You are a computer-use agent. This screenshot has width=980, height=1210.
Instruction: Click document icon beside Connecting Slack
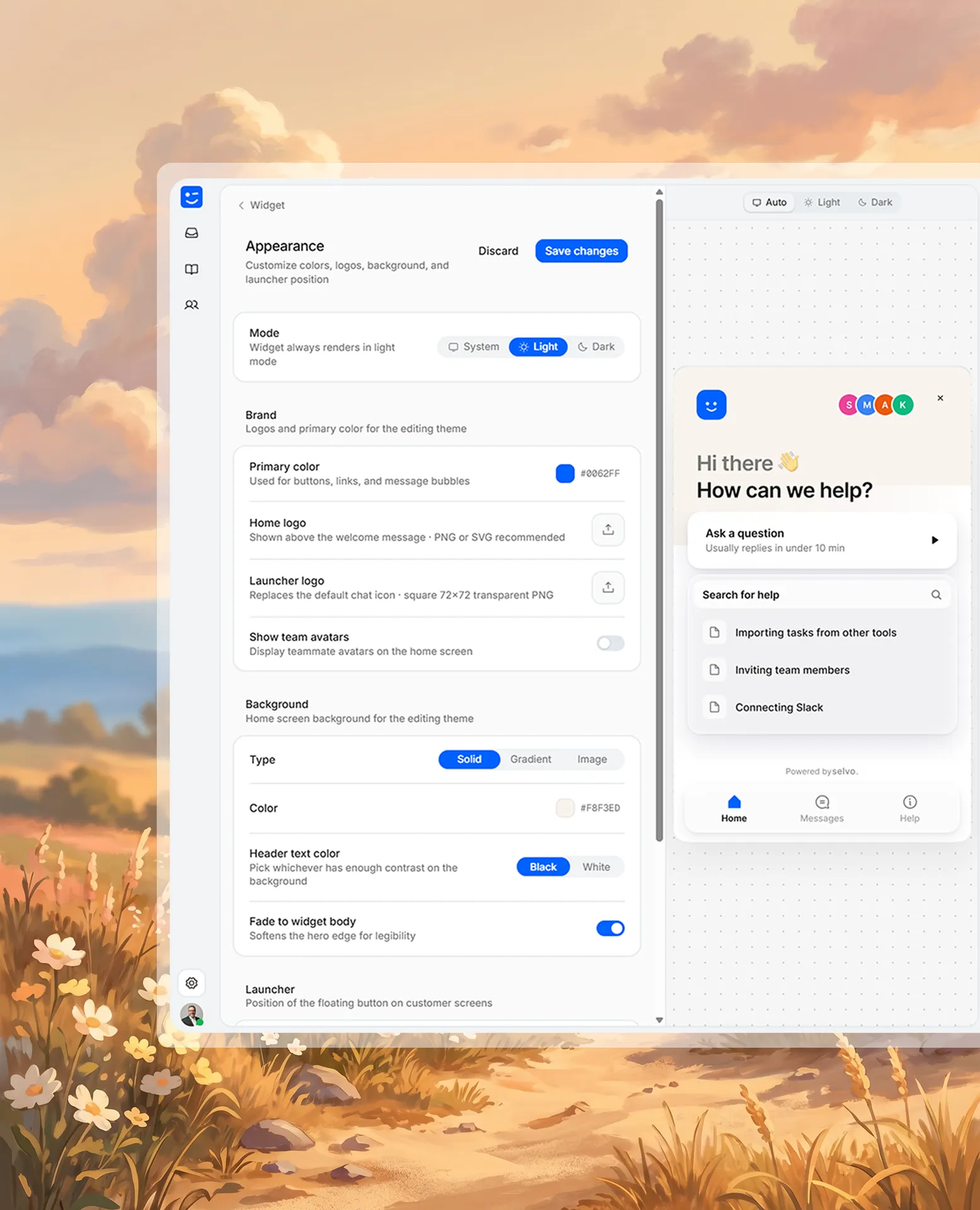[x=714, y=707]
